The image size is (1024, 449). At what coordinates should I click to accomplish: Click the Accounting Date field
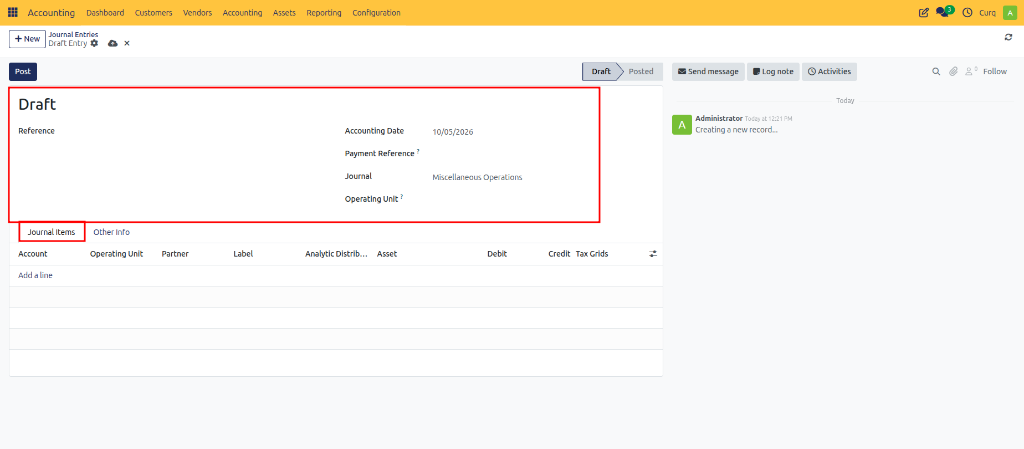point(511,132)
